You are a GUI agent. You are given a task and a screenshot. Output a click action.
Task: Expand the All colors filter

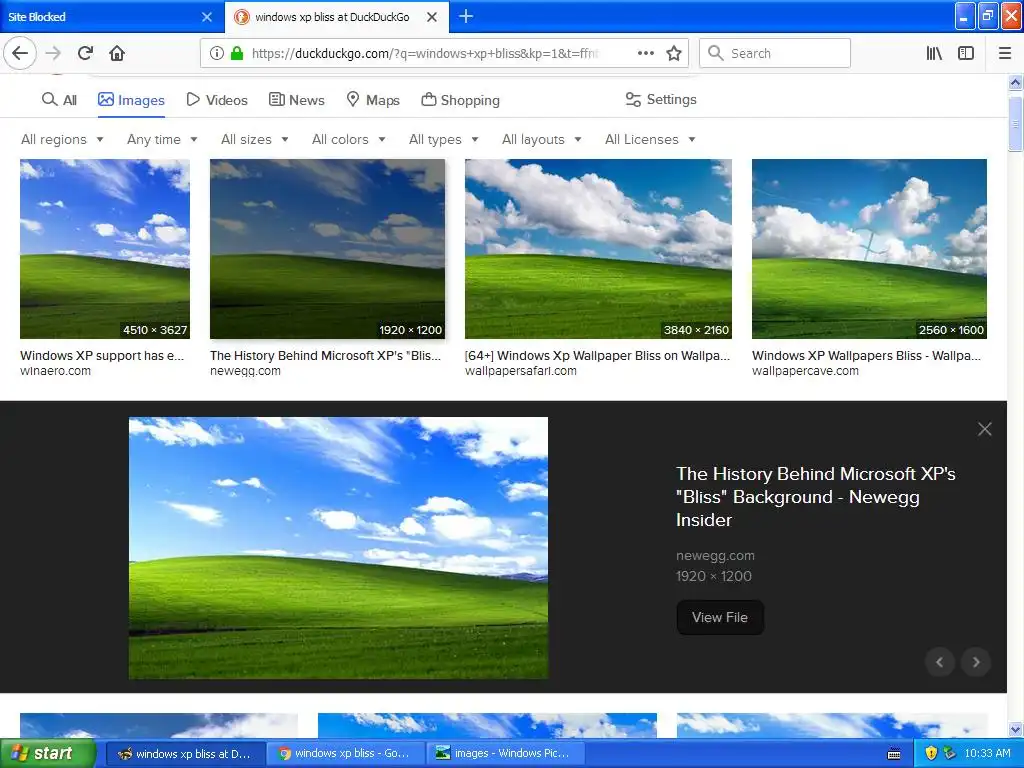(349, 139)
